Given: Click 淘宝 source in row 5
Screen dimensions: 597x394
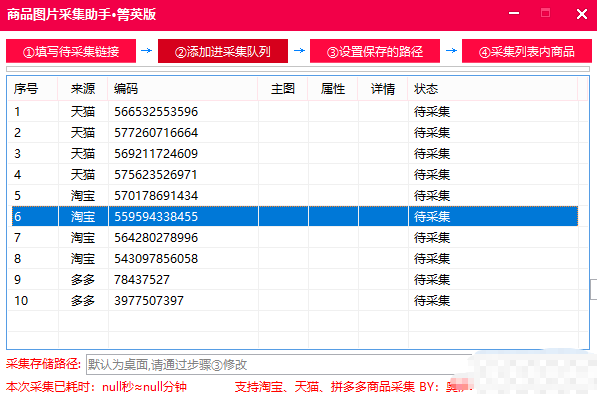Looking at the screenshot, I should click(x=83, y=196).
